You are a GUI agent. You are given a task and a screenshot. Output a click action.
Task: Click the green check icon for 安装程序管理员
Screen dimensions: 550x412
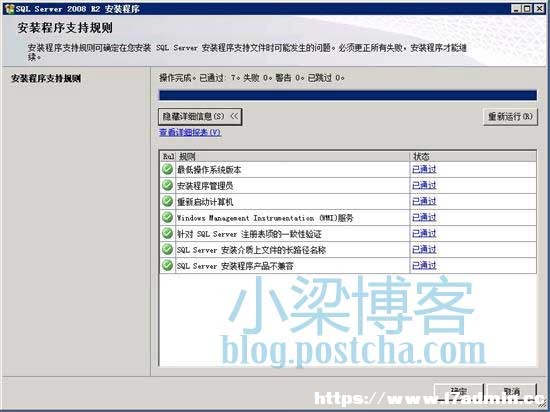(x=167, y=185)
